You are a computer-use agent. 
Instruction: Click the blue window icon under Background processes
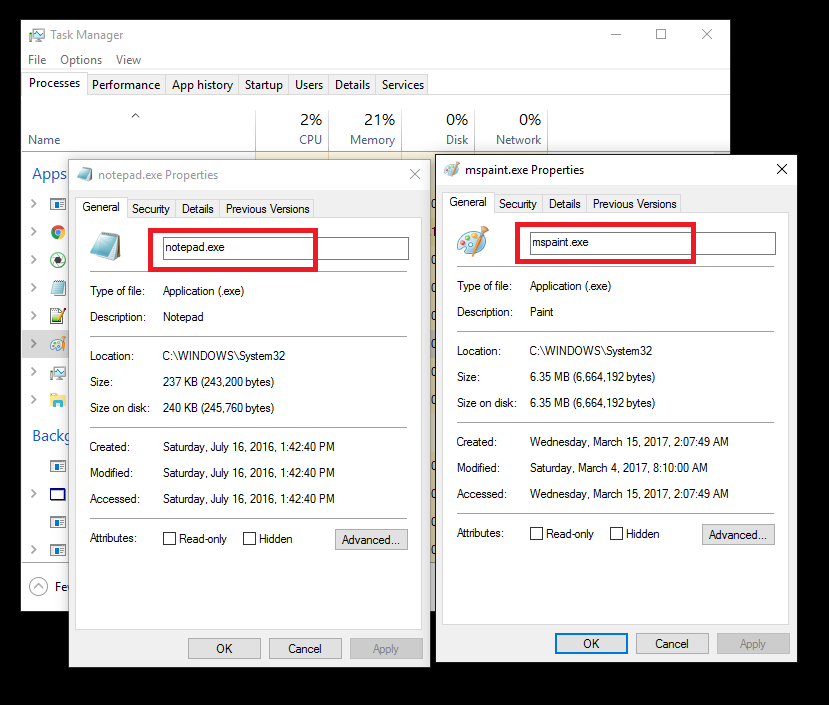[x=58, y=495]
